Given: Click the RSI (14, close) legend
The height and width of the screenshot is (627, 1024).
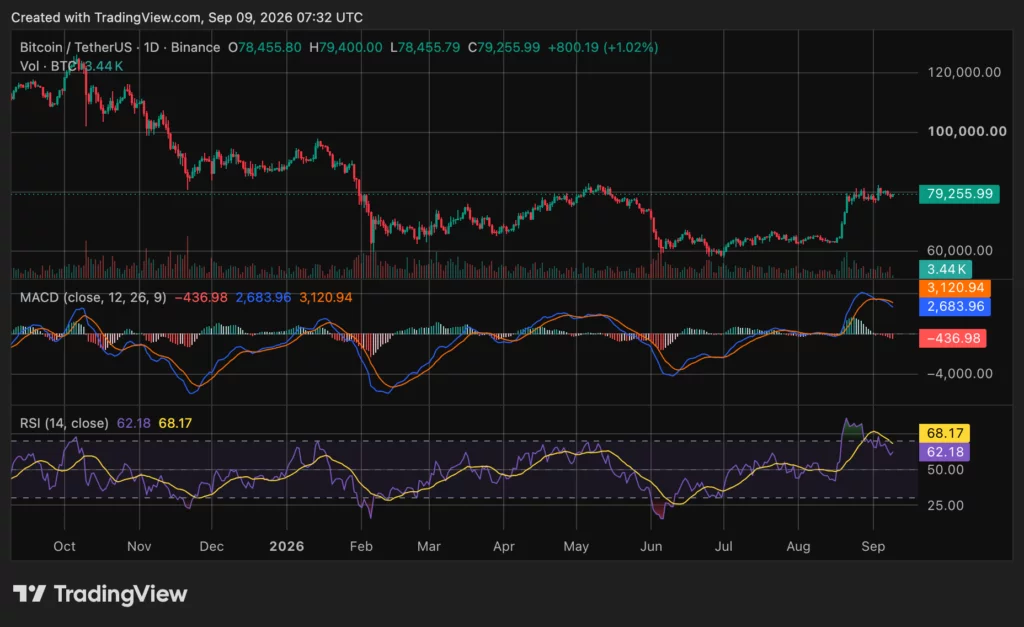Looking at the screenshot, I should pyautogui.click(x=64, y=423).
